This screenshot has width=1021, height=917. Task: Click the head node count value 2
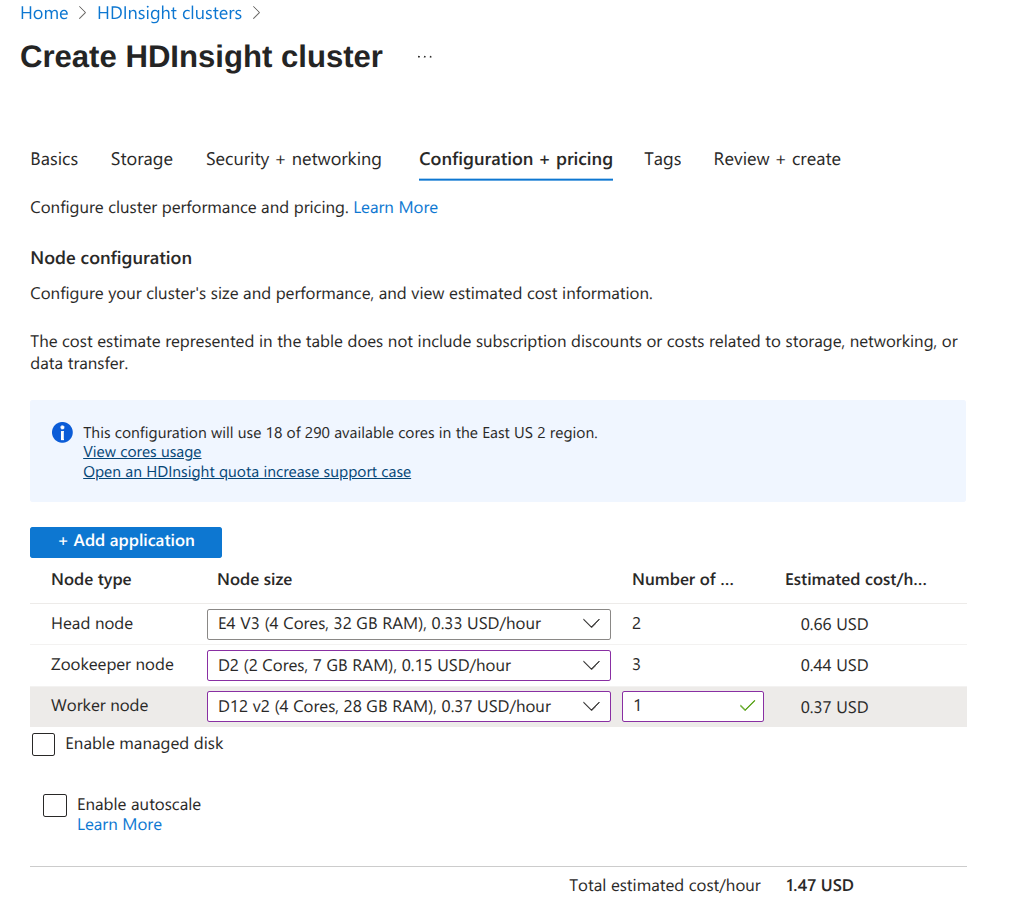tap(636, 624)
